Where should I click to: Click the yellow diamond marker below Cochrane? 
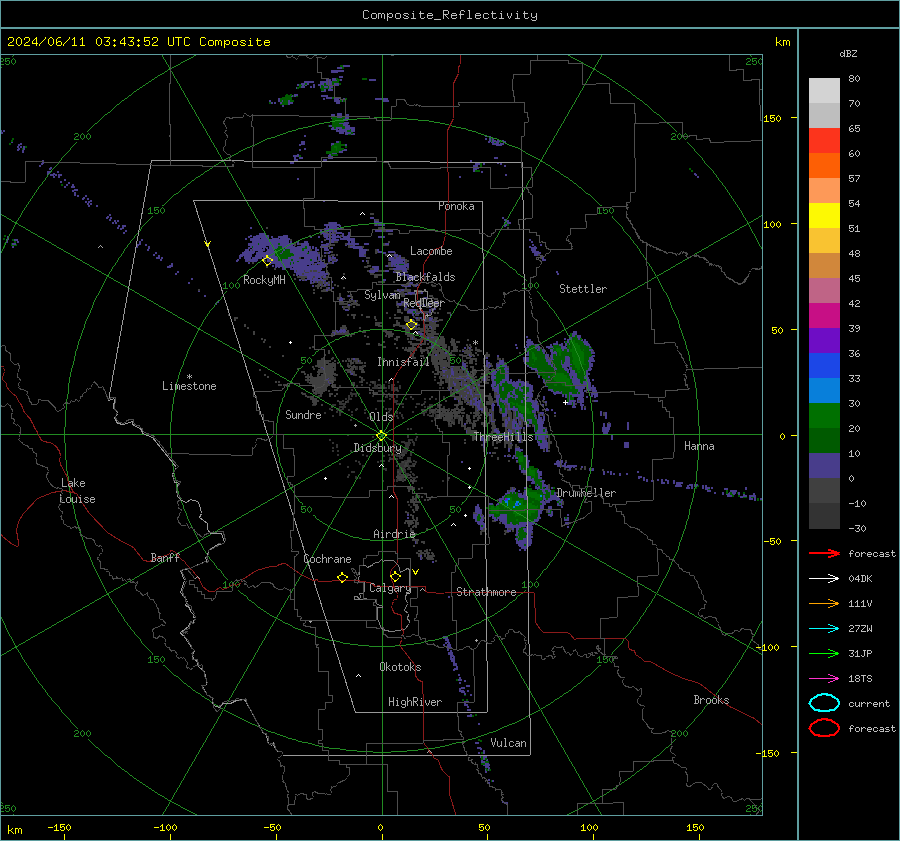[x=342, y=578]
